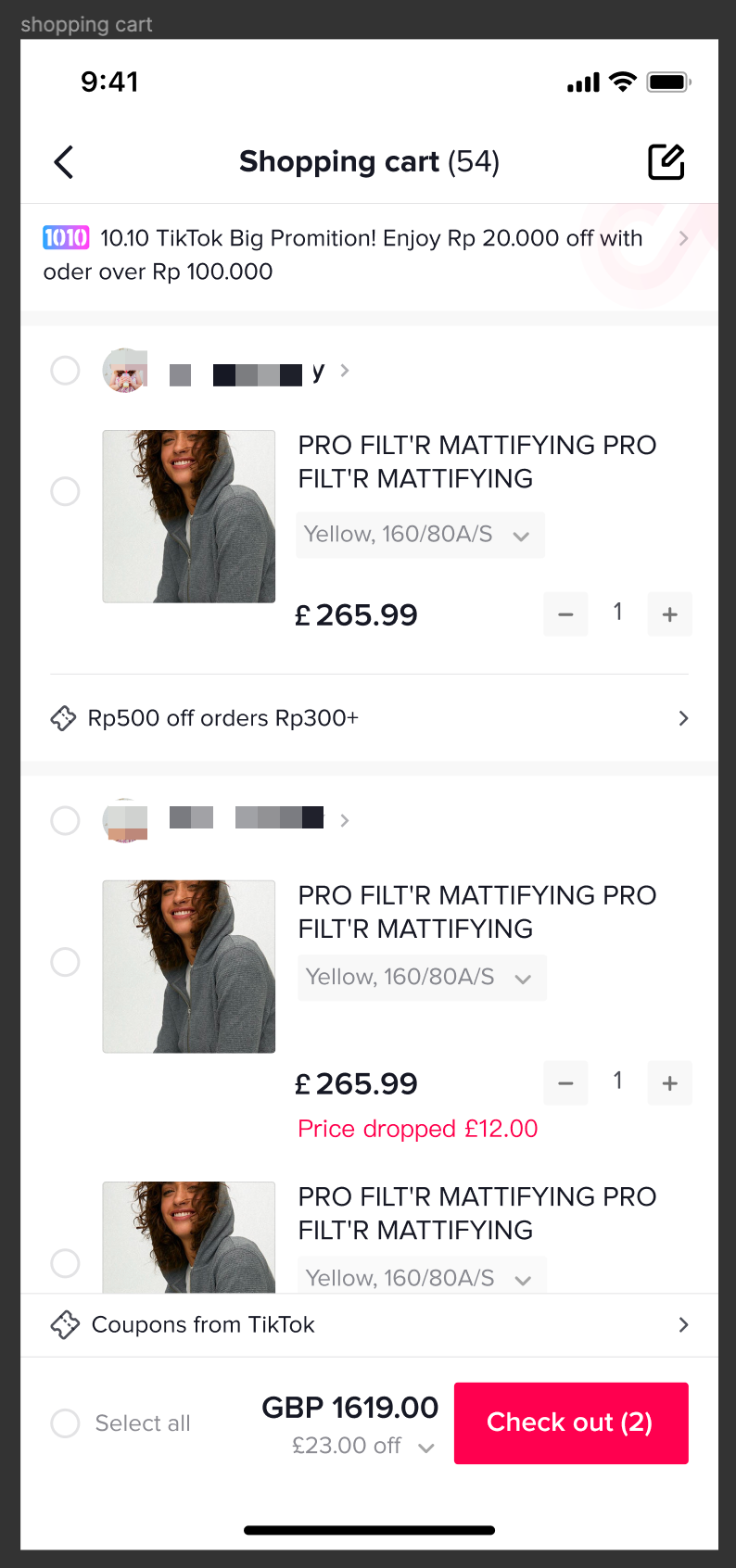
Task: Decrease quantity of the second item
Action: click(565, 1083)
